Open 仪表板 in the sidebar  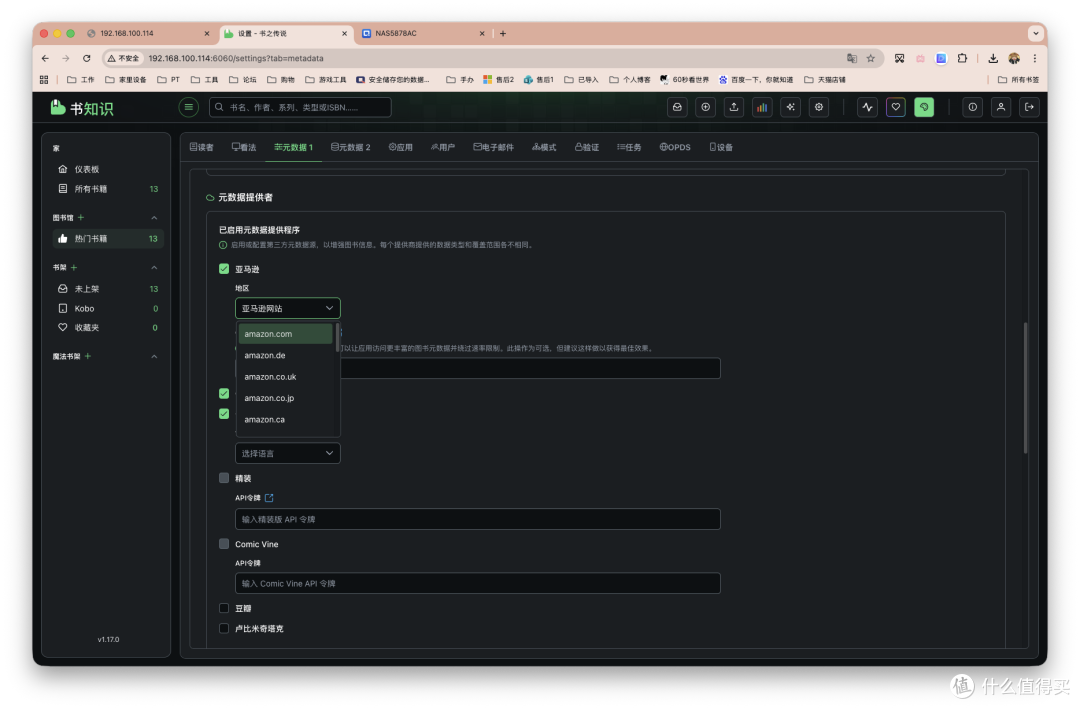coord(108,169)
